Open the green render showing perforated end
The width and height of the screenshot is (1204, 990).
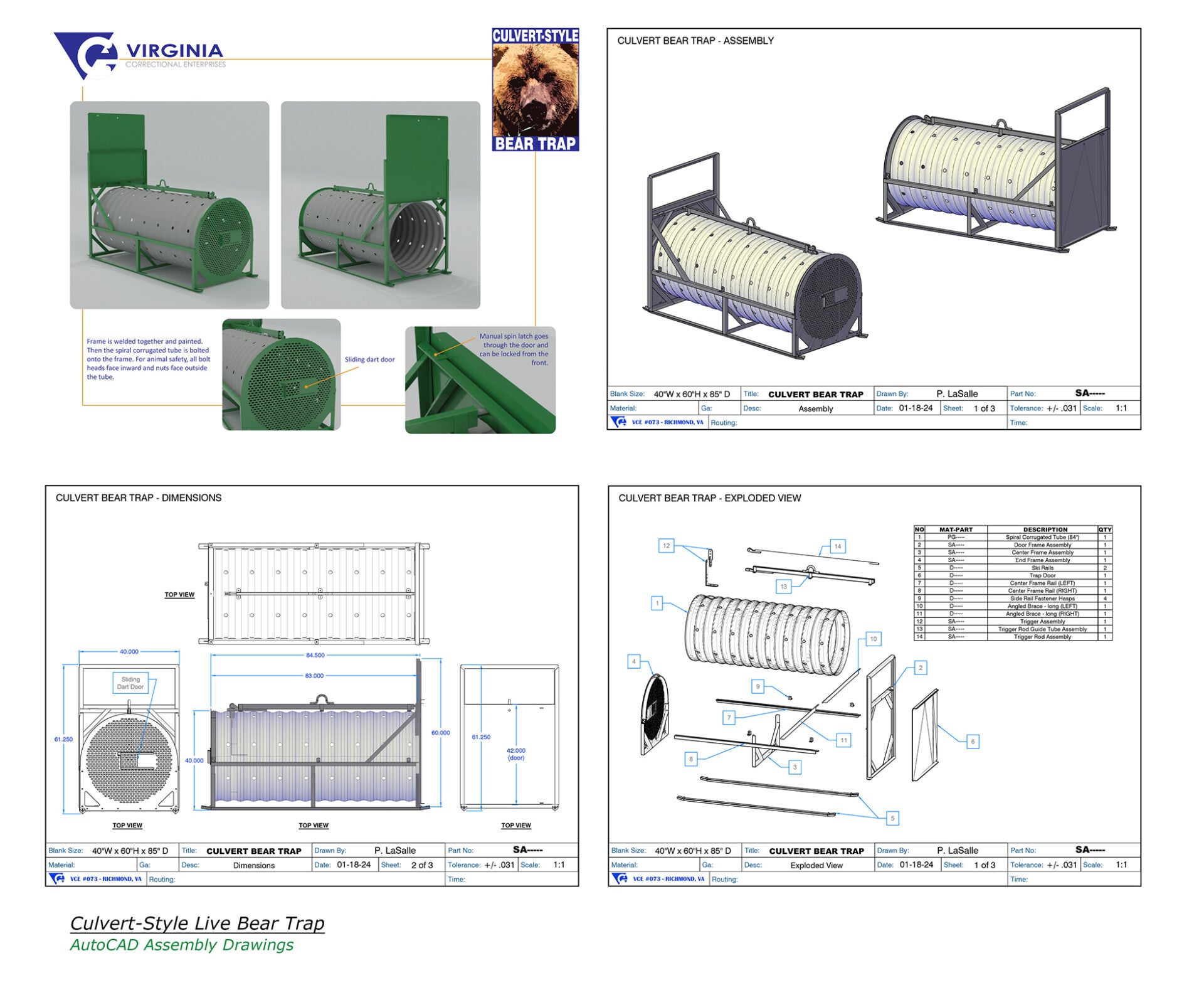[169, 205]
